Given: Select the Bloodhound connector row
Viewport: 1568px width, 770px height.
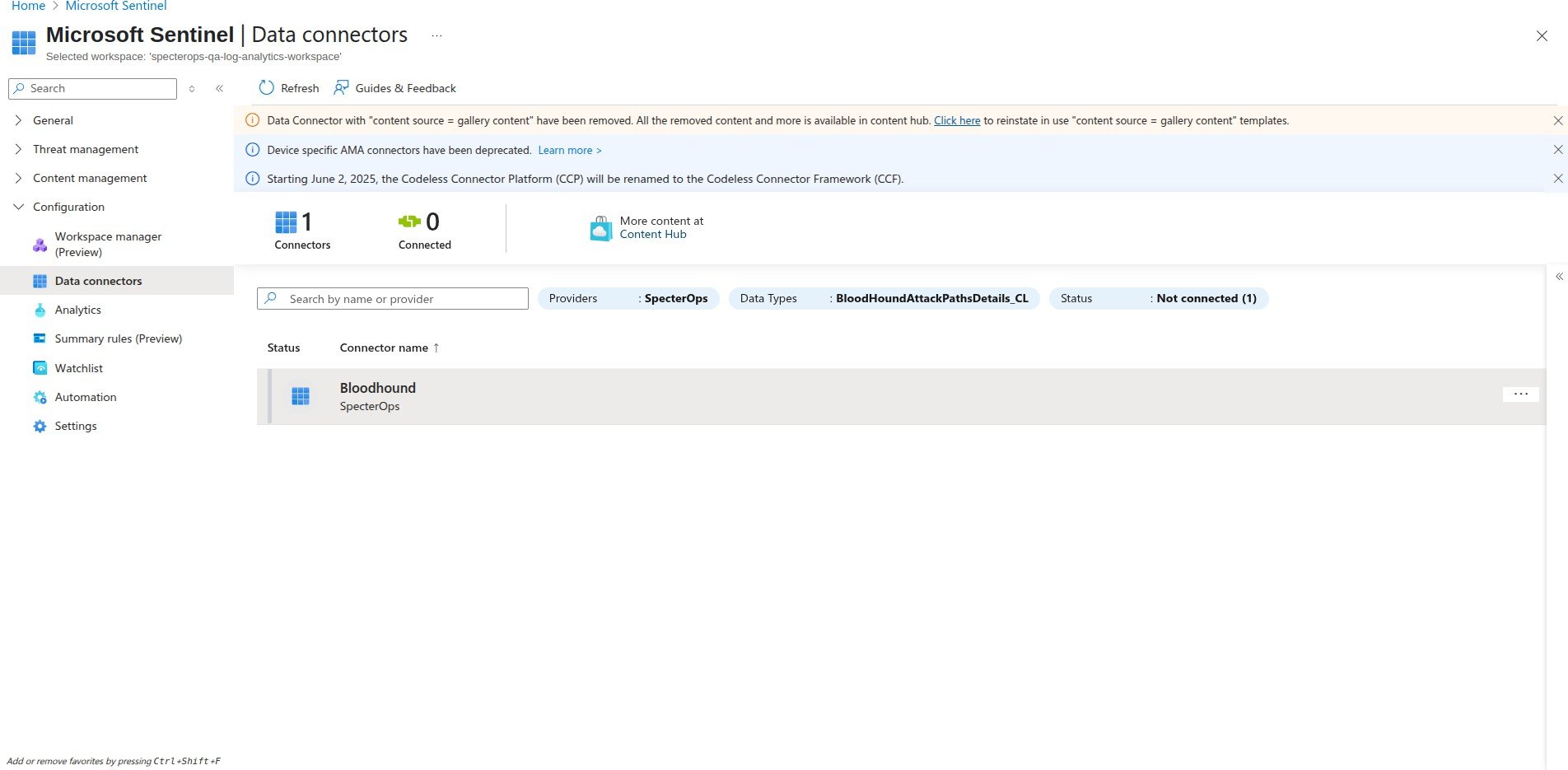Looking at the screenshot, I should [901, 396].
